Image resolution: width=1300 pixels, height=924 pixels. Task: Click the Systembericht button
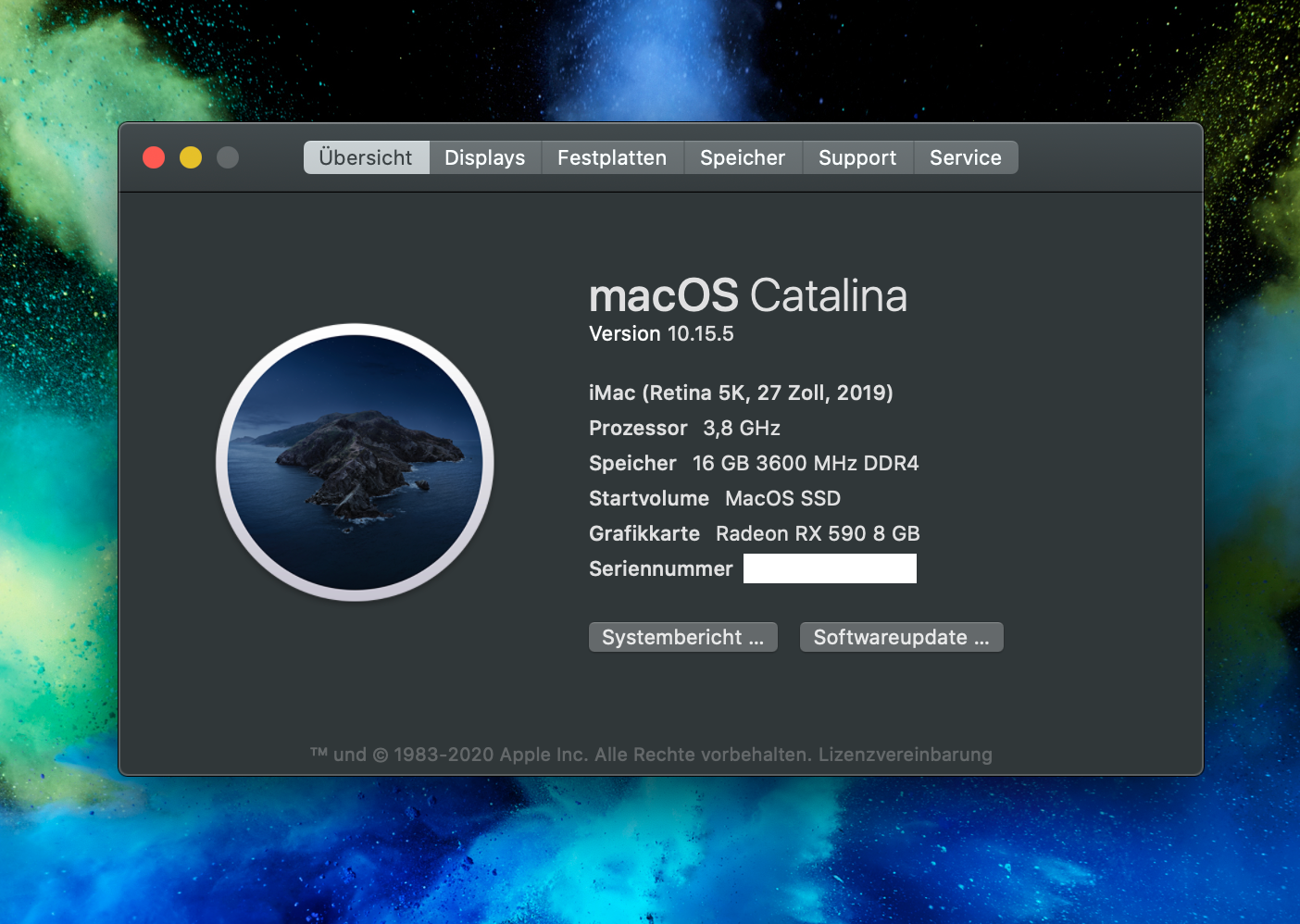pos(683,637)
